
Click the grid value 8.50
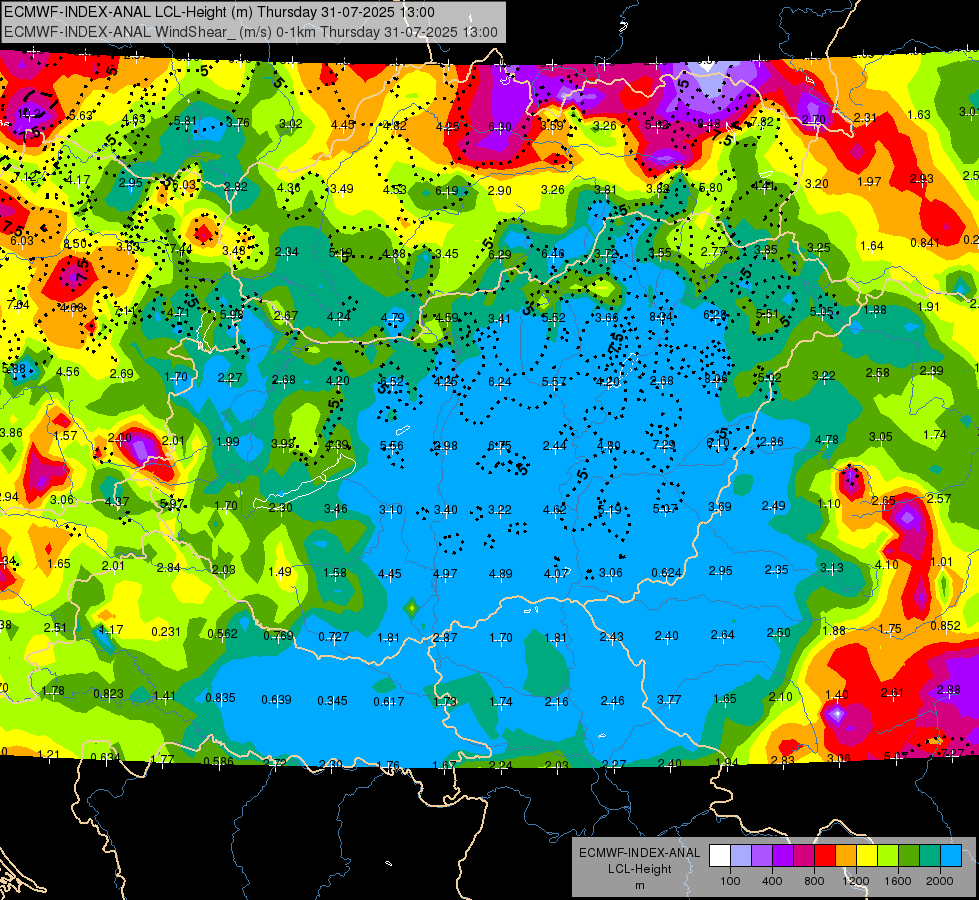75,244
